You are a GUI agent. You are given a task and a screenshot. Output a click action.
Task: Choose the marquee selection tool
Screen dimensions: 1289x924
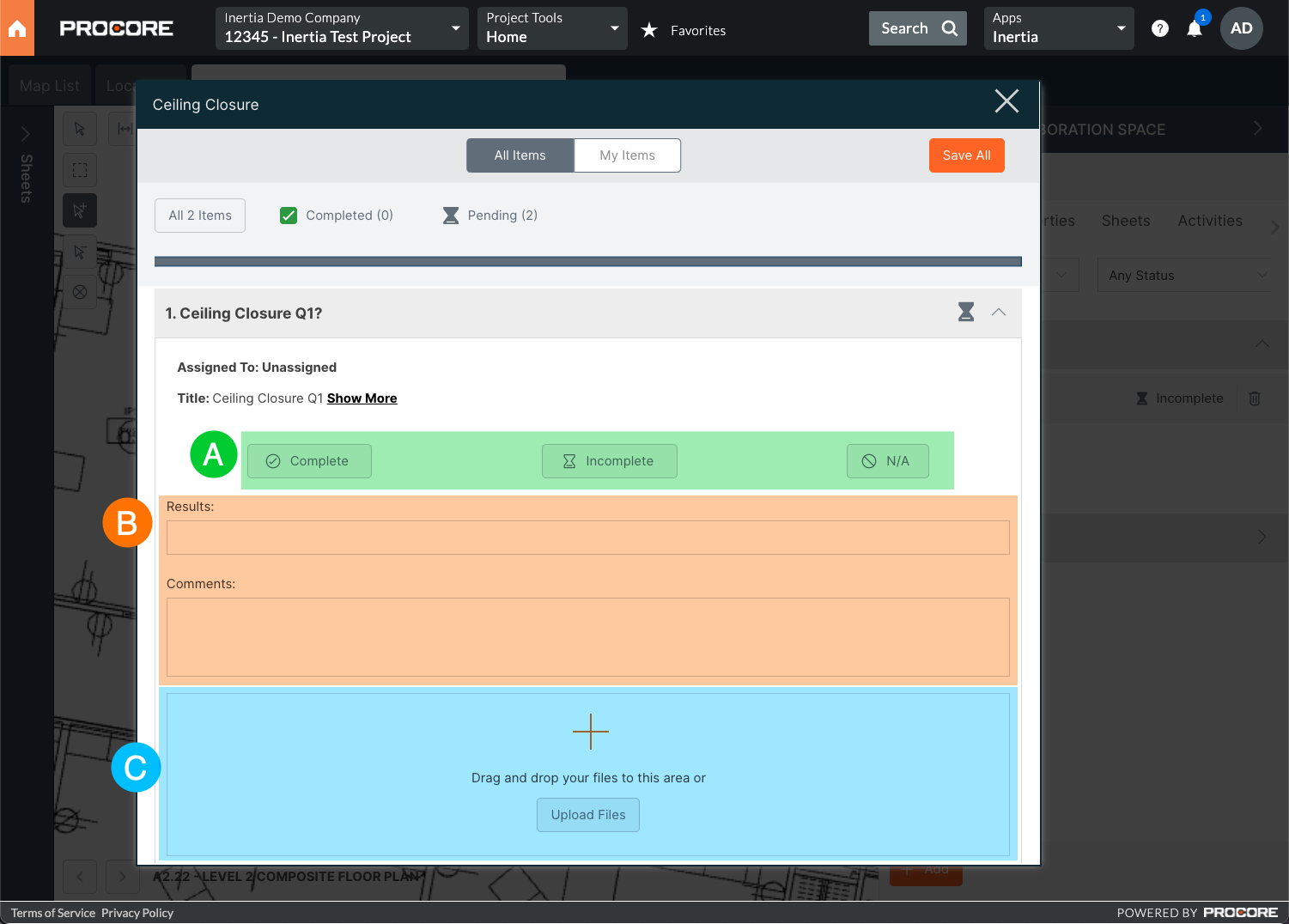pos(79,169)
